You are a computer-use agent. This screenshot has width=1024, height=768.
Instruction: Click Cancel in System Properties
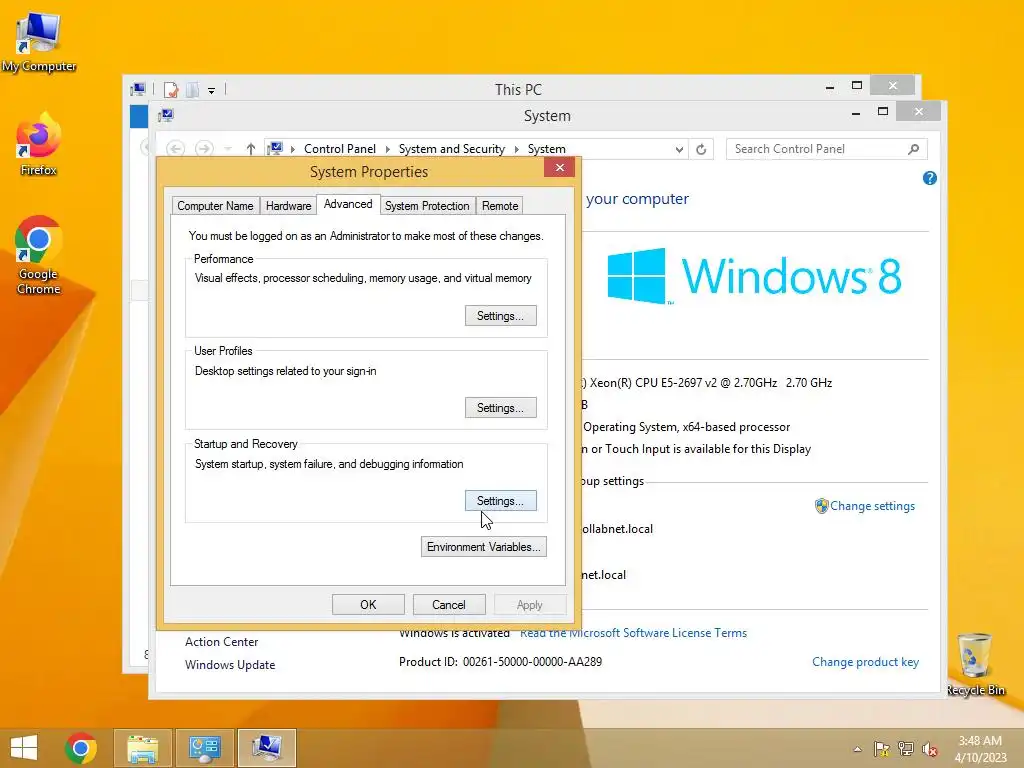(x=449, y=605)
